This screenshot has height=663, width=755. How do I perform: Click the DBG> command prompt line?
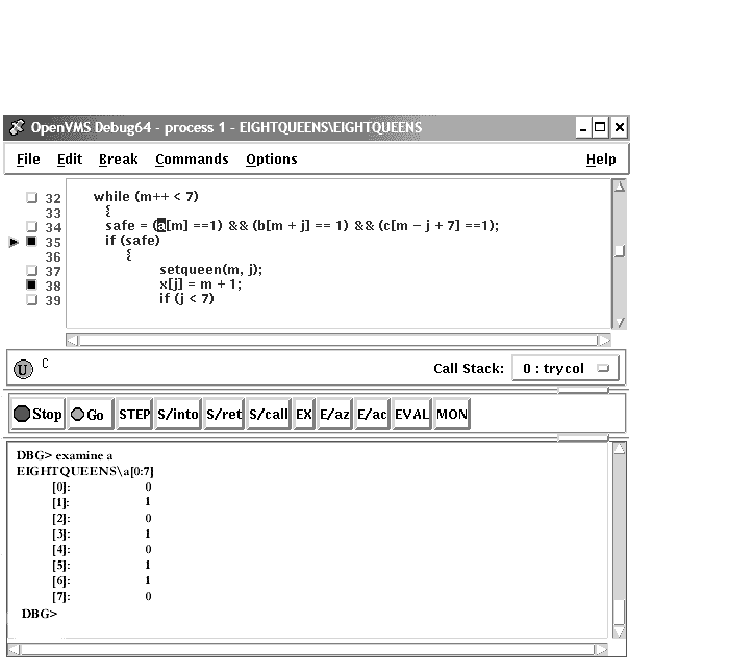click(300, 612)
